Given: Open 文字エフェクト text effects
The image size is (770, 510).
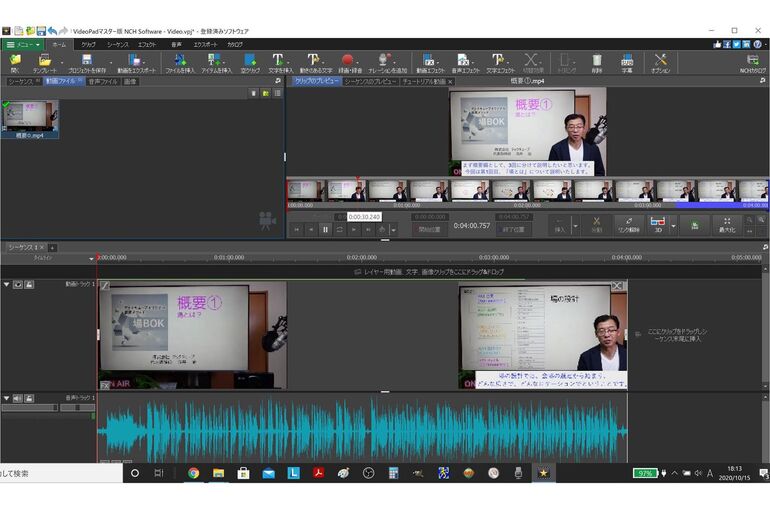Looking at the screenshot, I should [x=500, y=63].
